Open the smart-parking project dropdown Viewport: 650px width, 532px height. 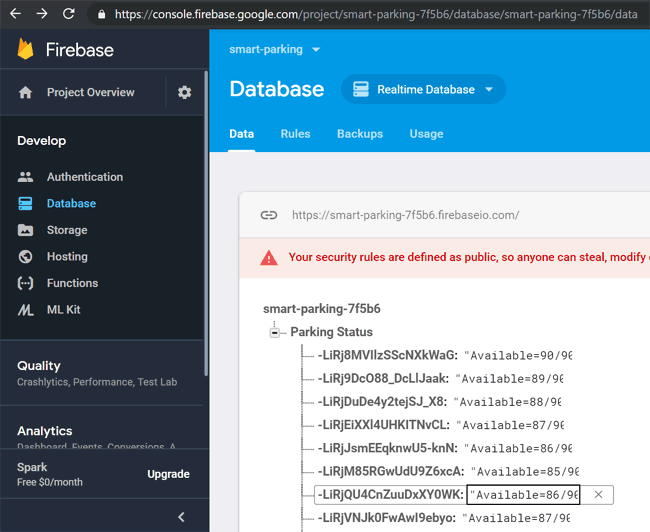click(x=275, y=49)
